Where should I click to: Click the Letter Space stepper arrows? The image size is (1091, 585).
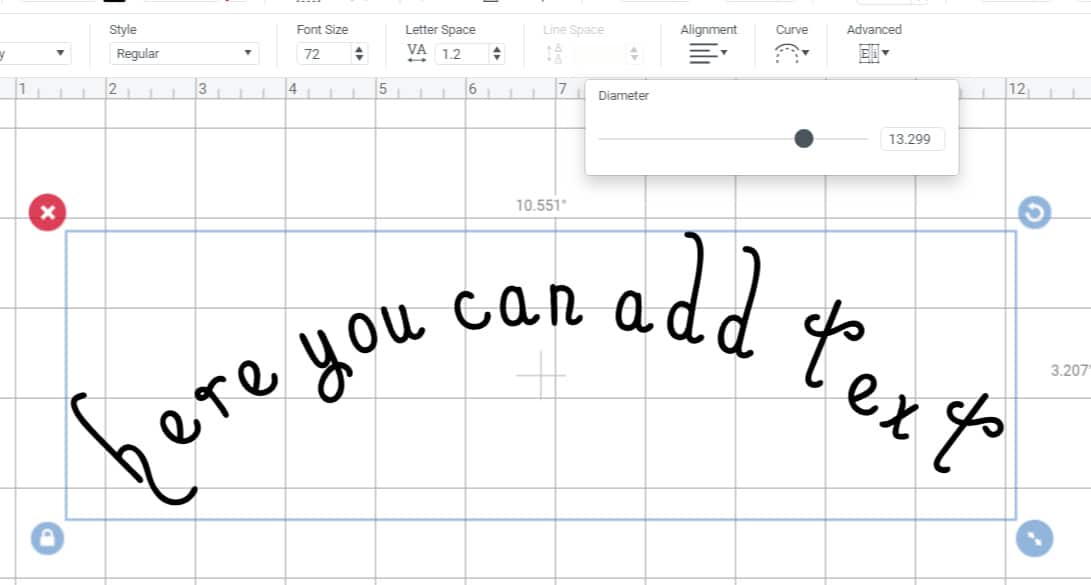tap(497, 54)
